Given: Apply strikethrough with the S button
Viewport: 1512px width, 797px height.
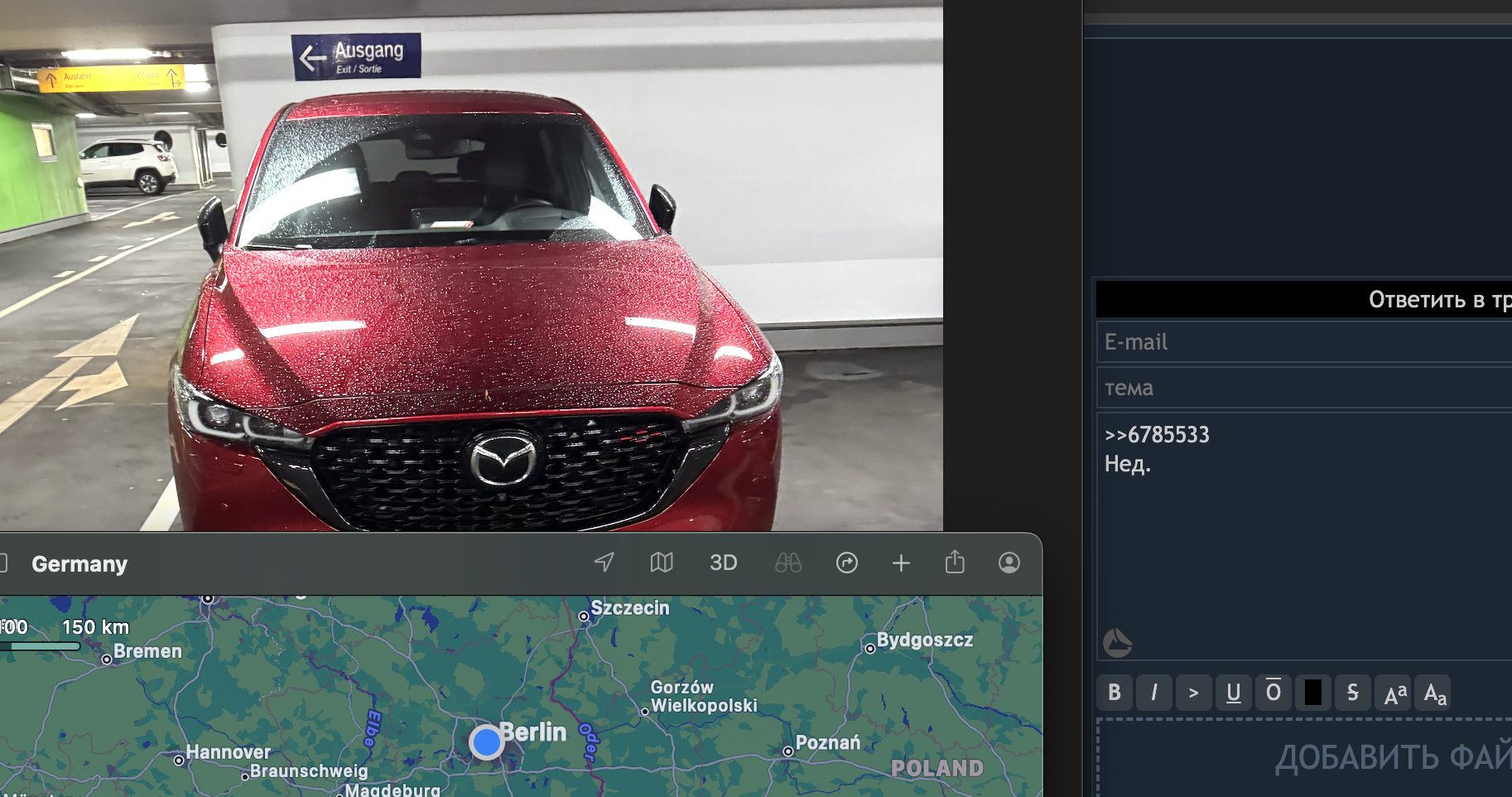Looking at the screenshot, I should [x=1353, y=693].
